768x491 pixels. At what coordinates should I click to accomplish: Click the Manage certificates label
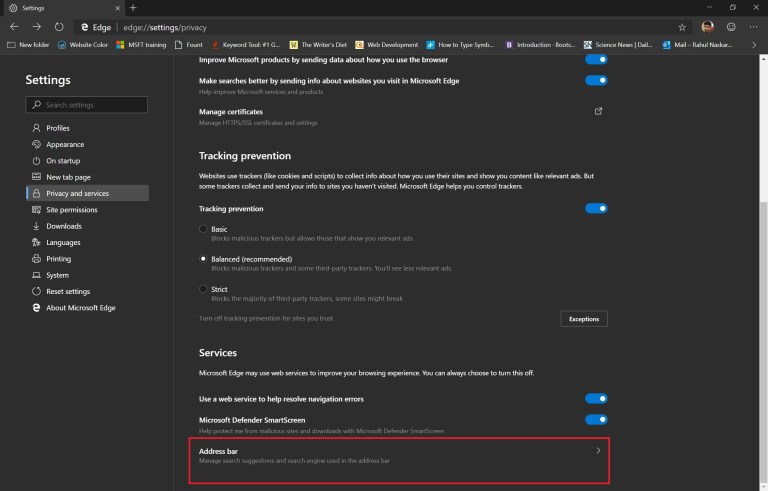click(231, 112)
